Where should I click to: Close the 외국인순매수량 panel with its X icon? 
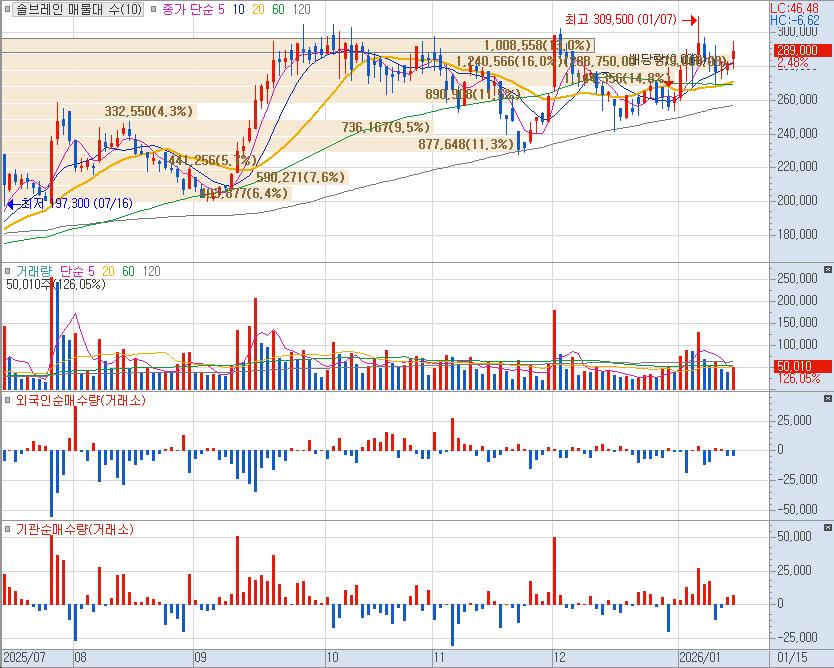point(827,400)
